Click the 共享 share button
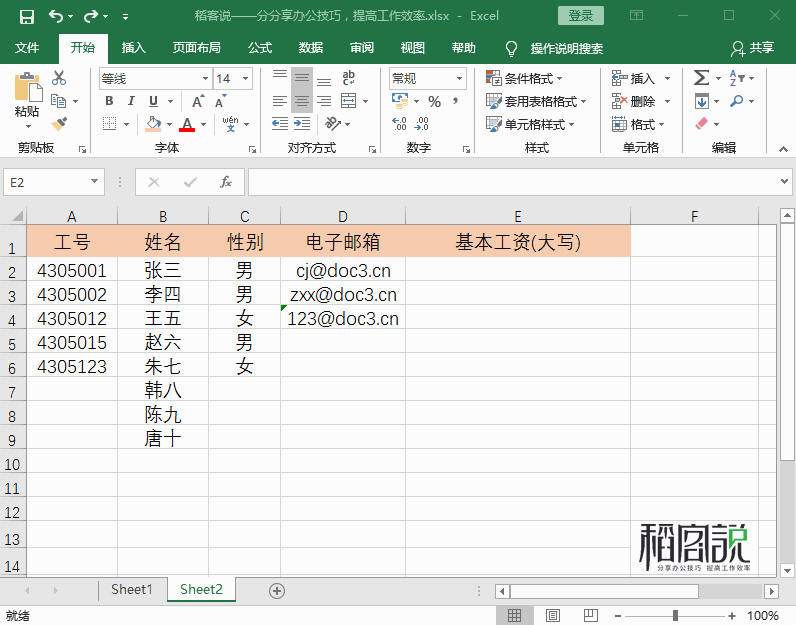This screenshot has width=796, height=625. click(753, 48)
